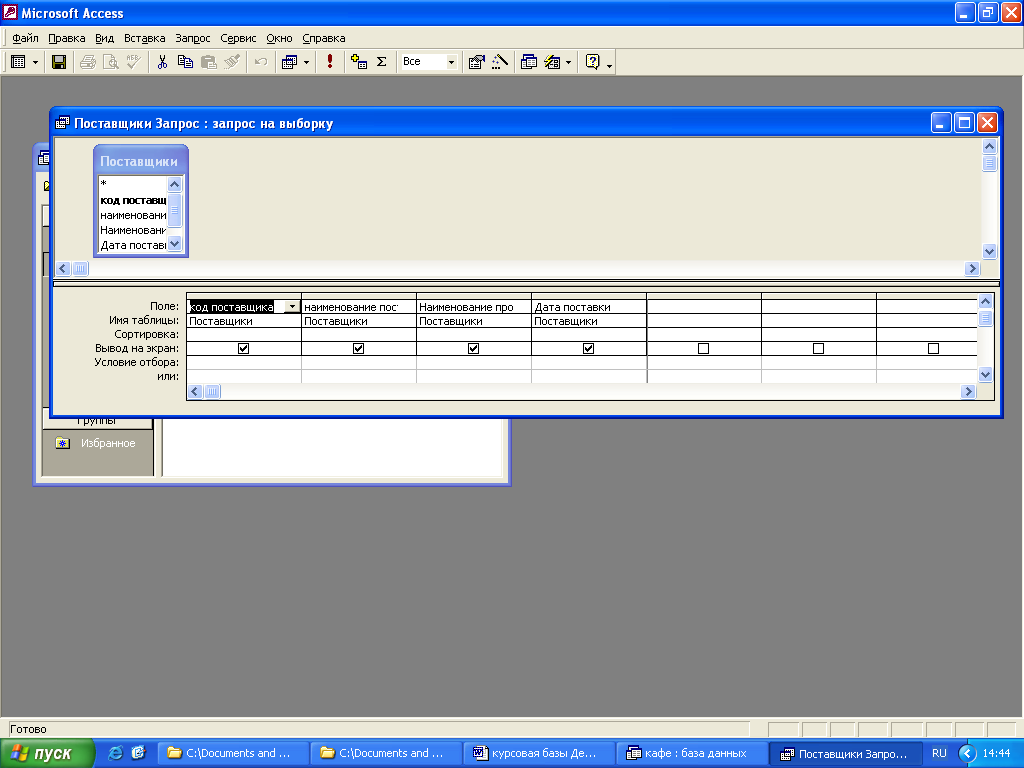
Task: Switch to курсовая базы Де taskbar button
Action: point(539,753)
